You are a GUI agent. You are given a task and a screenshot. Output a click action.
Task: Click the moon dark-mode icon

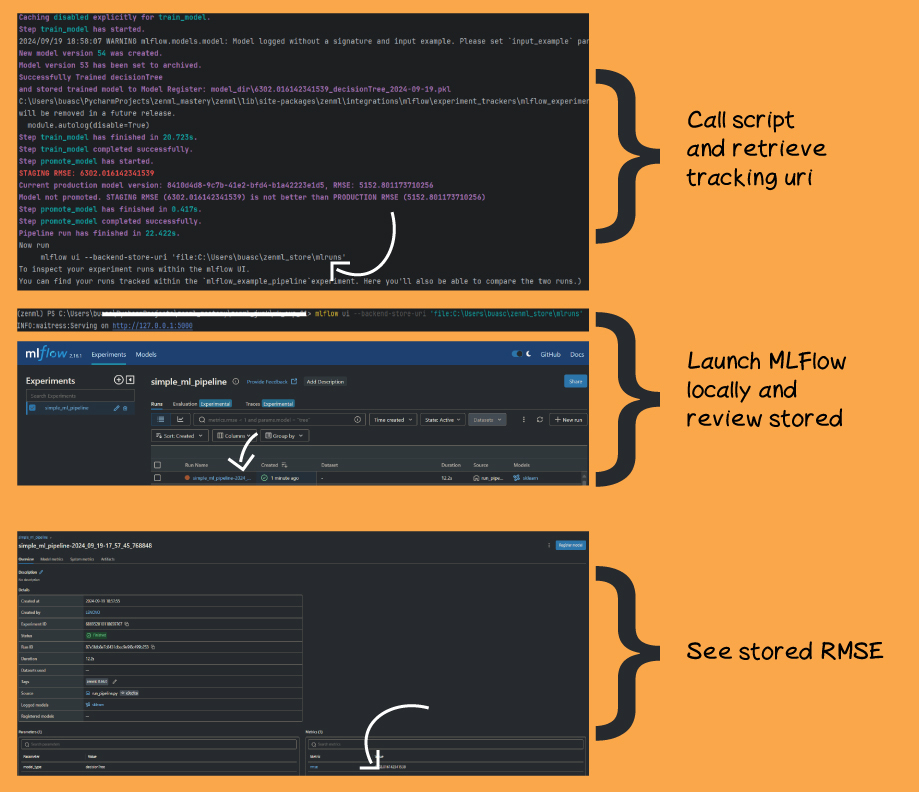coord(529,354)
